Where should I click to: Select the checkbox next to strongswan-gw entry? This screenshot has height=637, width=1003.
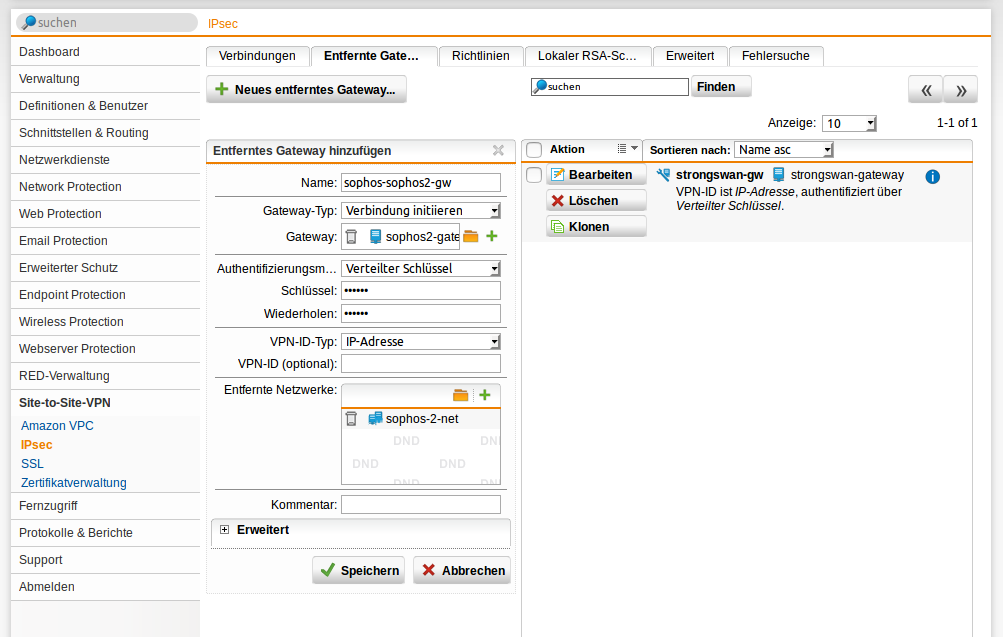[x=533, y=173]
